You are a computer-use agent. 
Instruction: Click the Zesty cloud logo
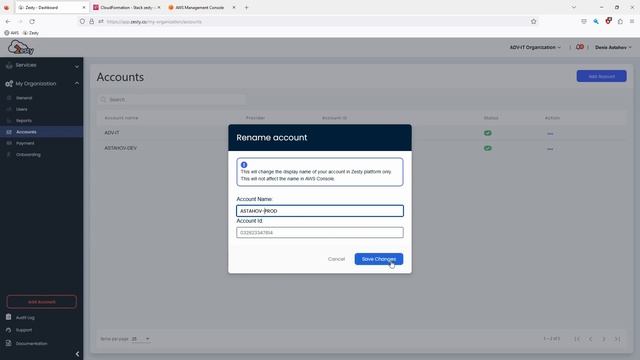21,48
